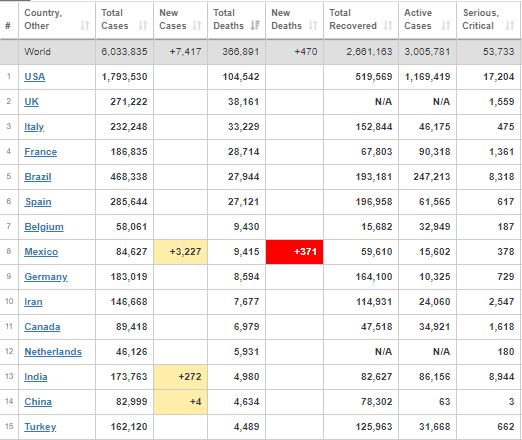Sort by Serious, Critical column arrows
522x440 pixels.
pyautogui.click(x=510, y=26)
